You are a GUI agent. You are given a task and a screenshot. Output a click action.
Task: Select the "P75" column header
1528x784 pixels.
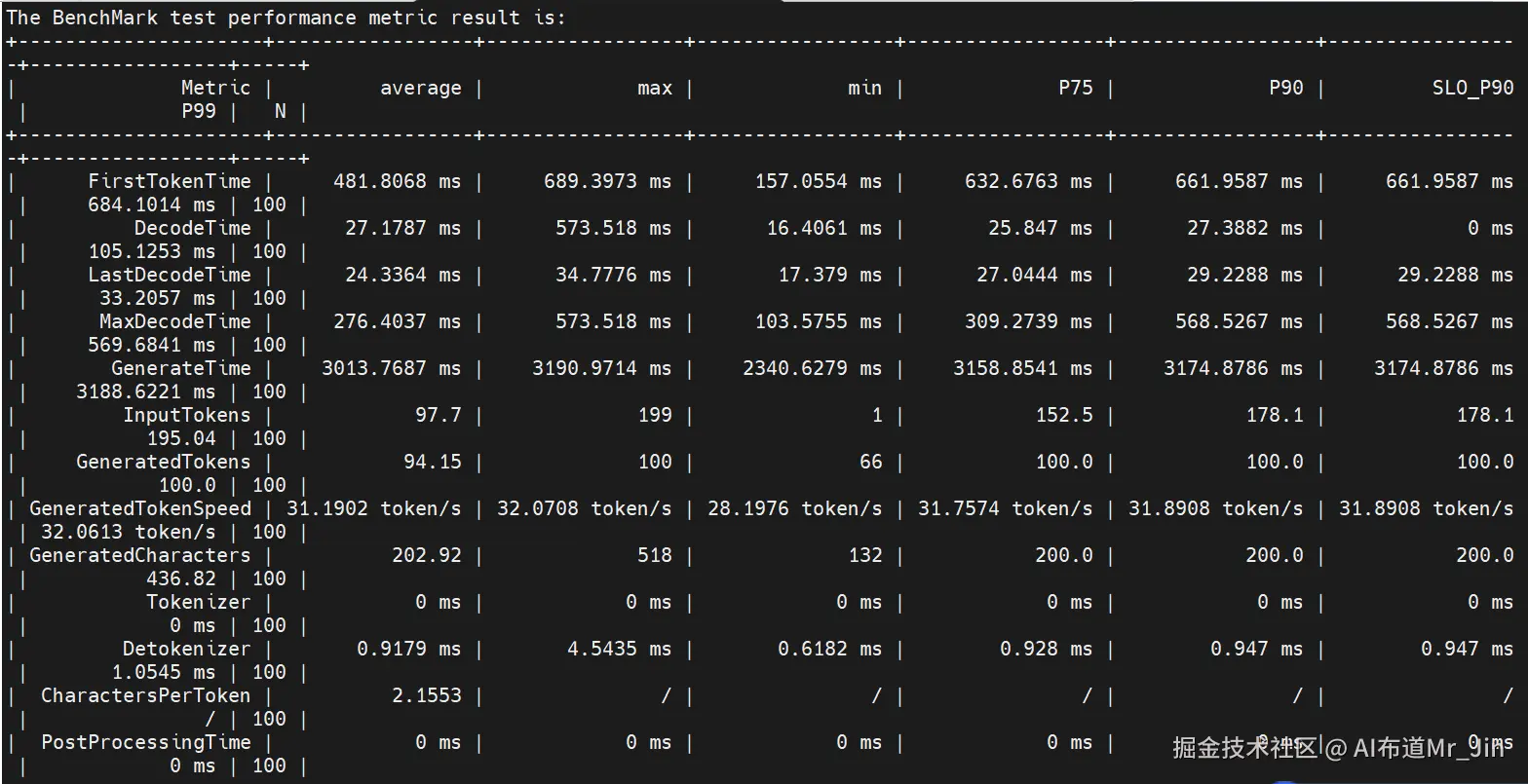tap(1076, 88)
